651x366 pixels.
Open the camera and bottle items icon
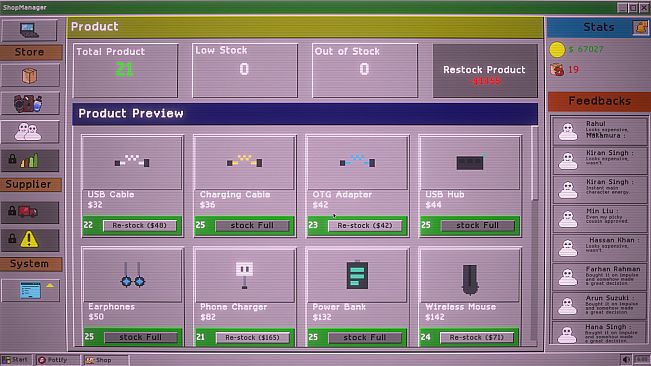pos(29,103)
